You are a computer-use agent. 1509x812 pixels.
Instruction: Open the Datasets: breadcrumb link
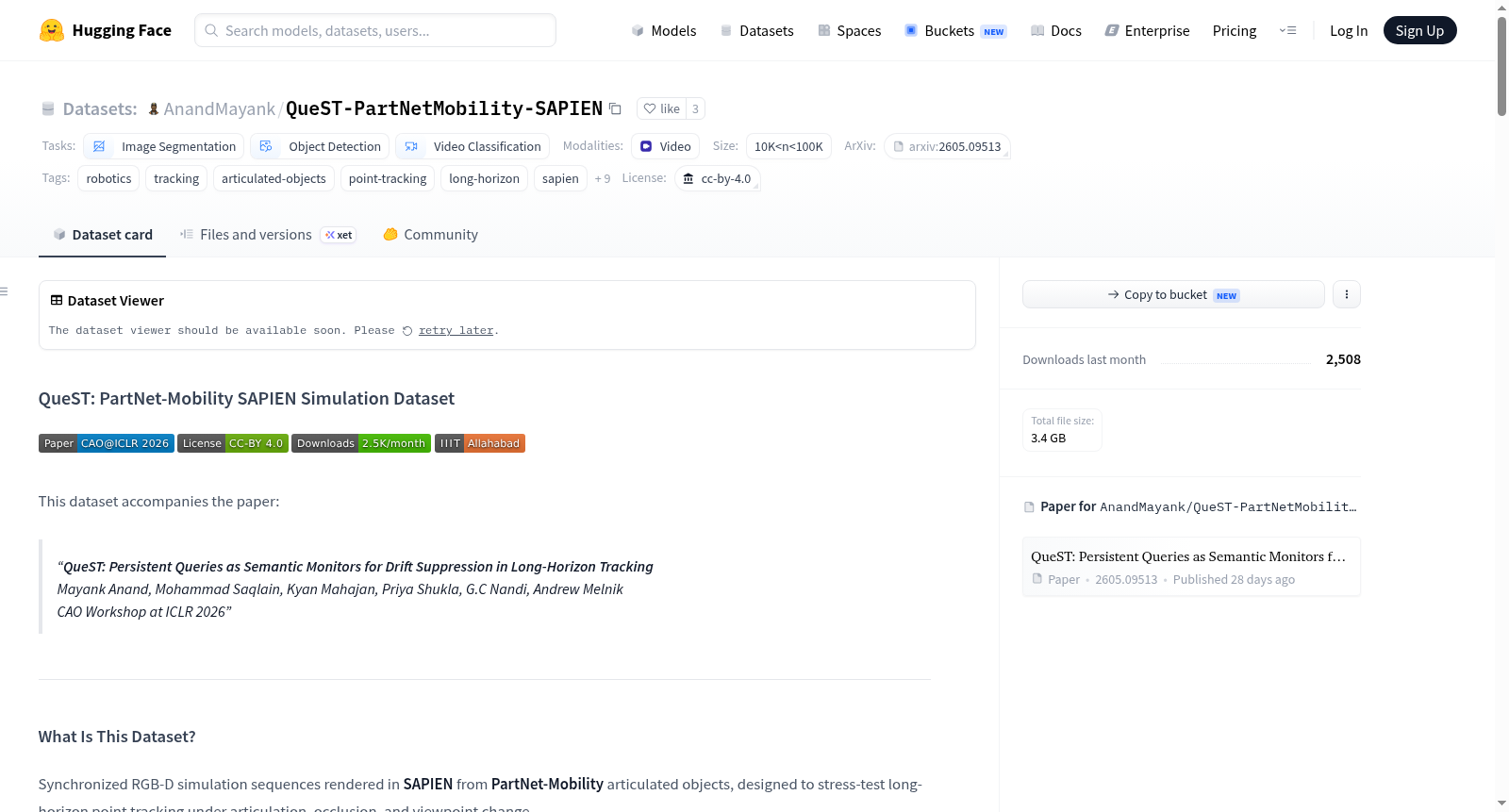click(x=100, y=108)
